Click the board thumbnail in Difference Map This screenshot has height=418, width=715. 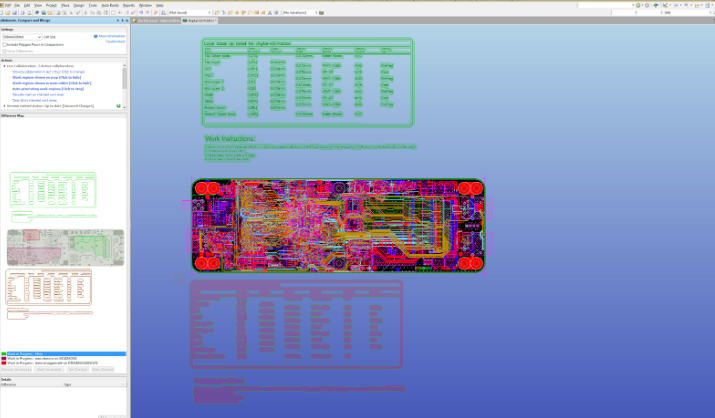tap(65, 248)
